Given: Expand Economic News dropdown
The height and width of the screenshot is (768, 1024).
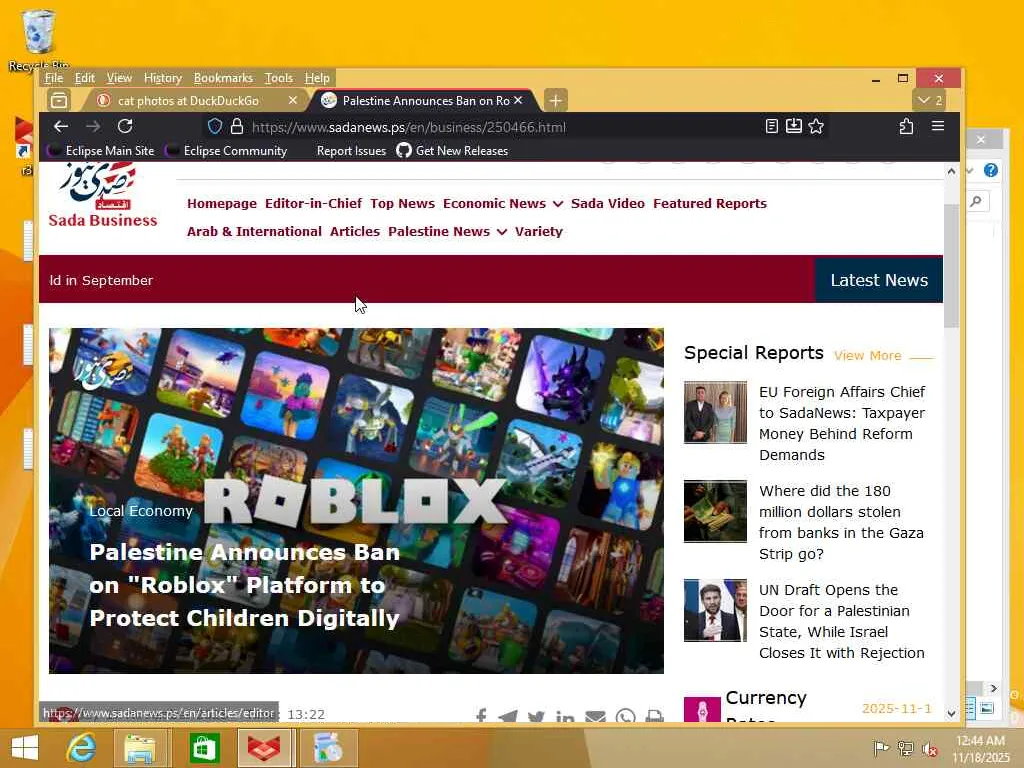Looking at the screenshot, I should (x=502, y=203).
